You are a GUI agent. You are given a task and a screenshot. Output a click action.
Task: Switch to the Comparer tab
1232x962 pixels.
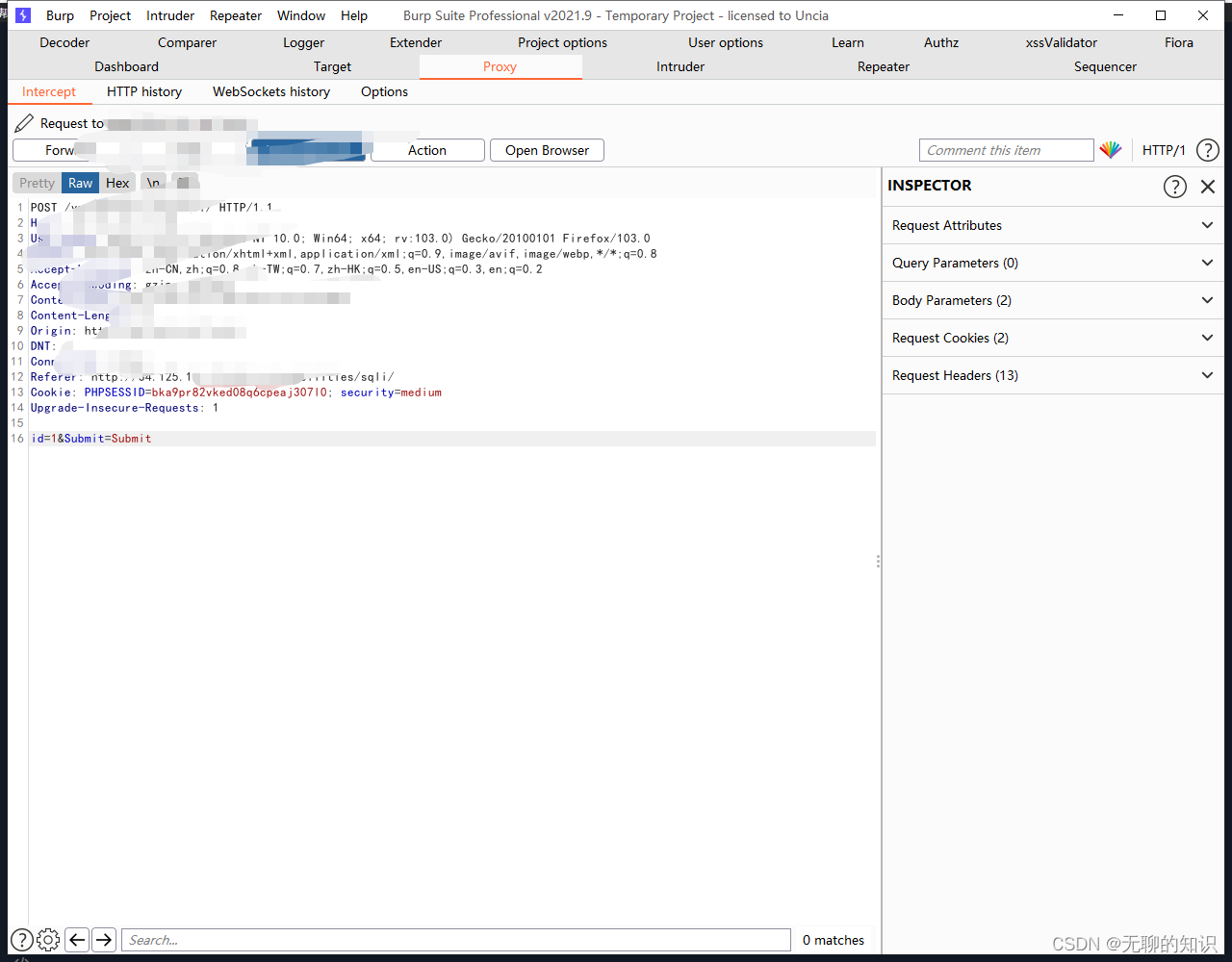point(188,42)
